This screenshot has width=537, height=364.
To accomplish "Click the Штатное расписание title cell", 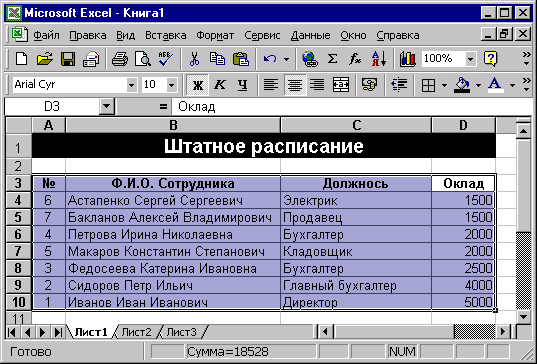I will 264,146.
